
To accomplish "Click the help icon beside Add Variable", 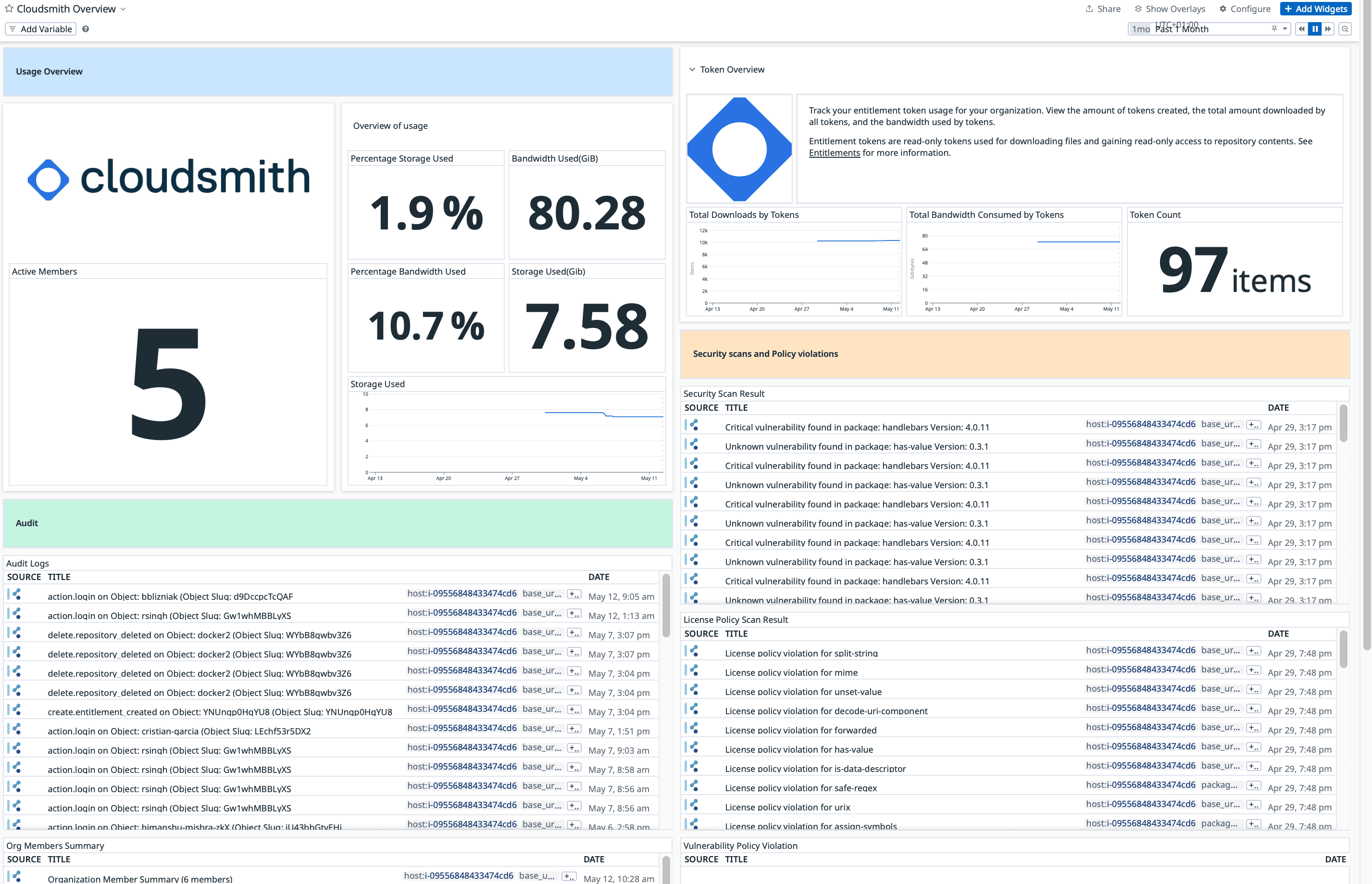I will pyautogui.click(x=86, y=29).
